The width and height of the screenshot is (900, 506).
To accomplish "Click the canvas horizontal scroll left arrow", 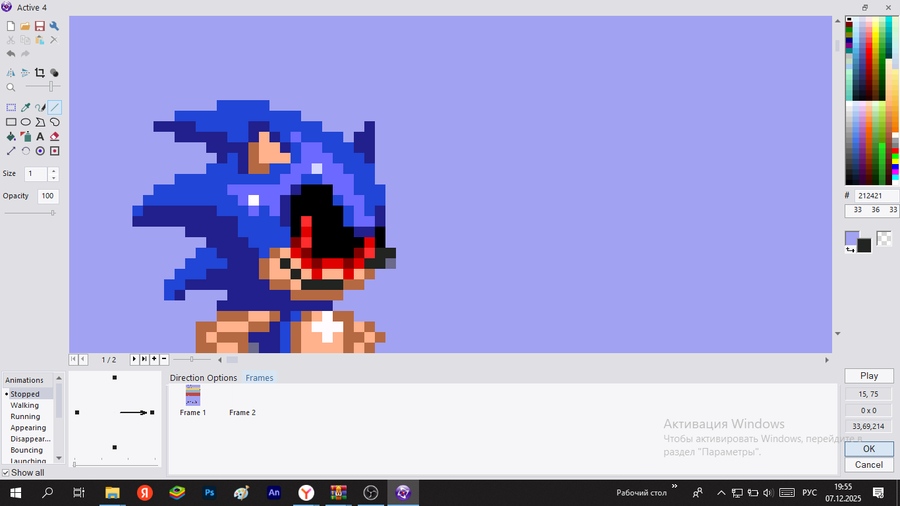I will click(220, 360).
